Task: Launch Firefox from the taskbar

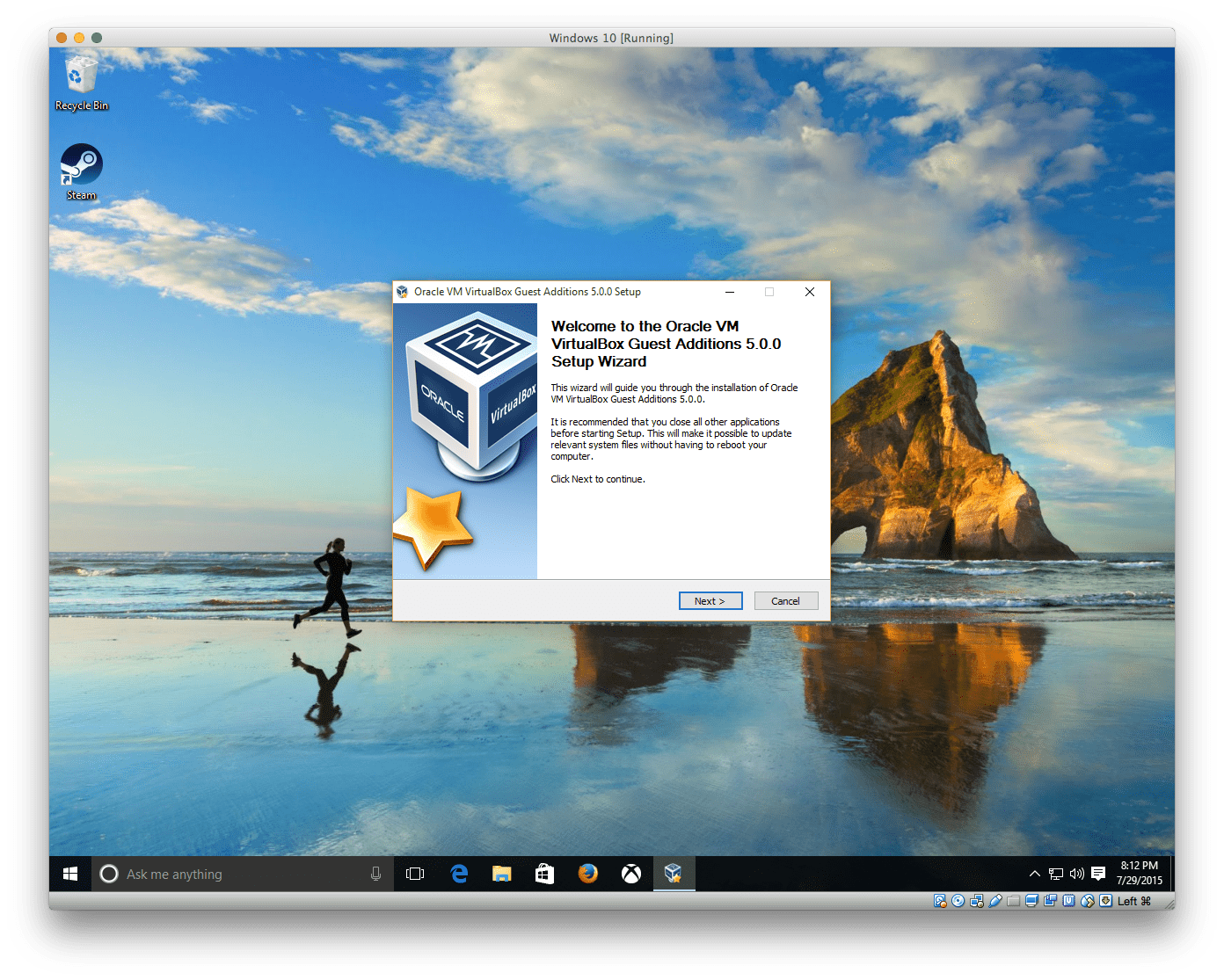Action: pyautogui.click(x=587, y=873)
